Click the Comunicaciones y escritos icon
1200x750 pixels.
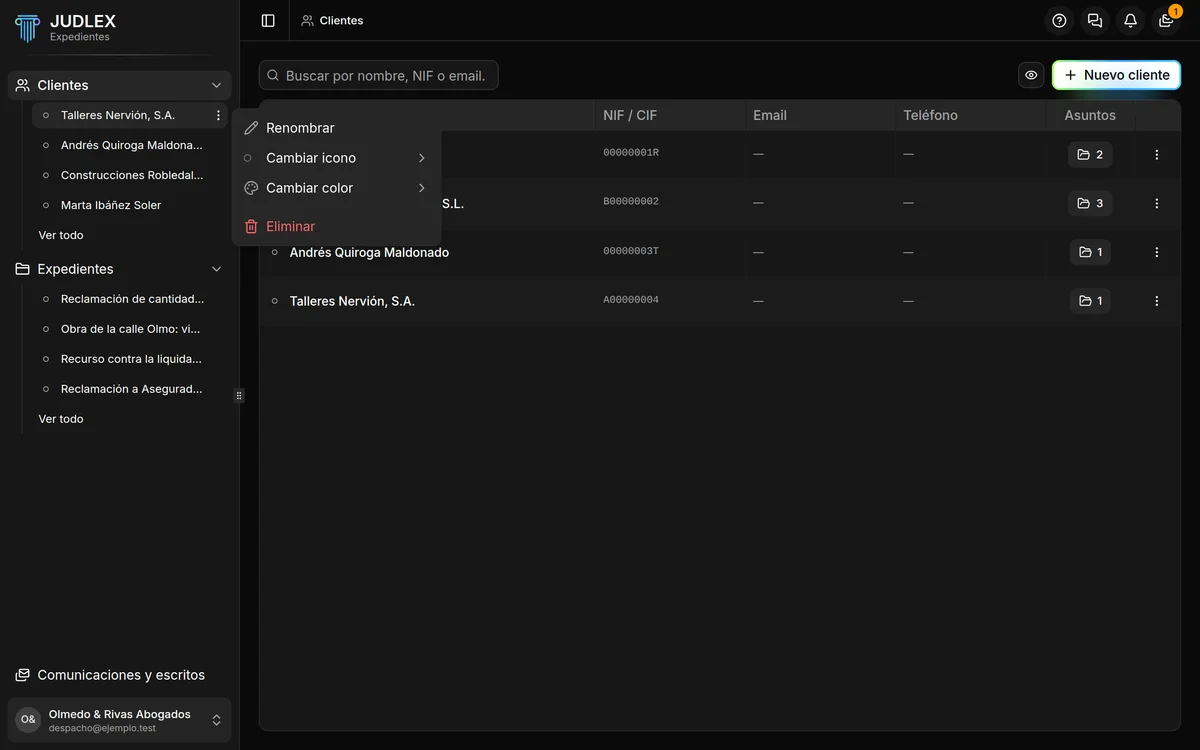[x=23, y=675]
